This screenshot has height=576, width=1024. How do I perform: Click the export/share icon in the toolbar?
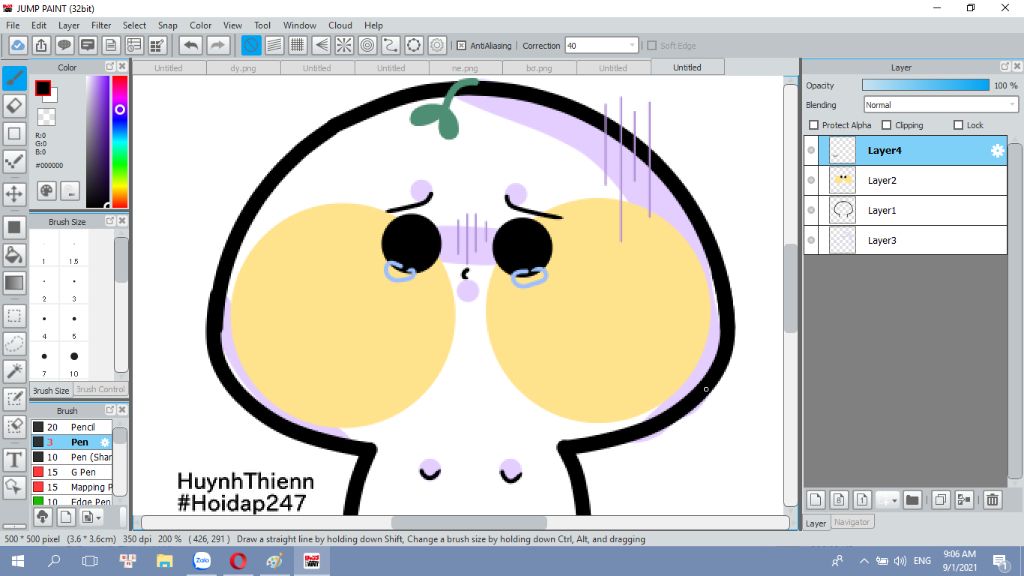point(41,46)
